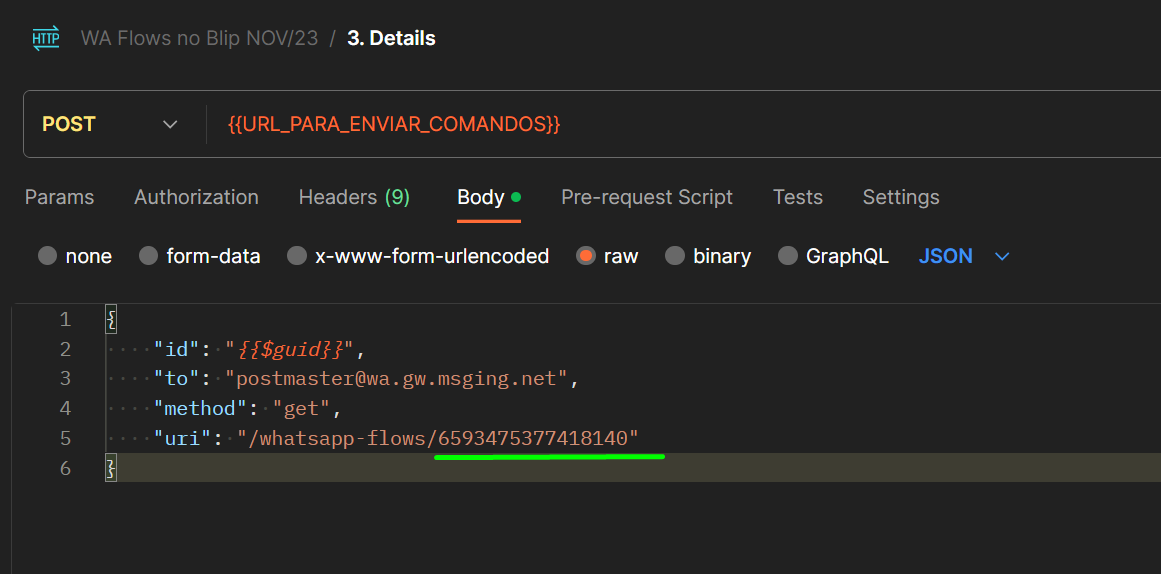The width and height of the screenshot is (1161, 574).
Task: Expand the JSON body format dropdown
Action: coord(964,256)
